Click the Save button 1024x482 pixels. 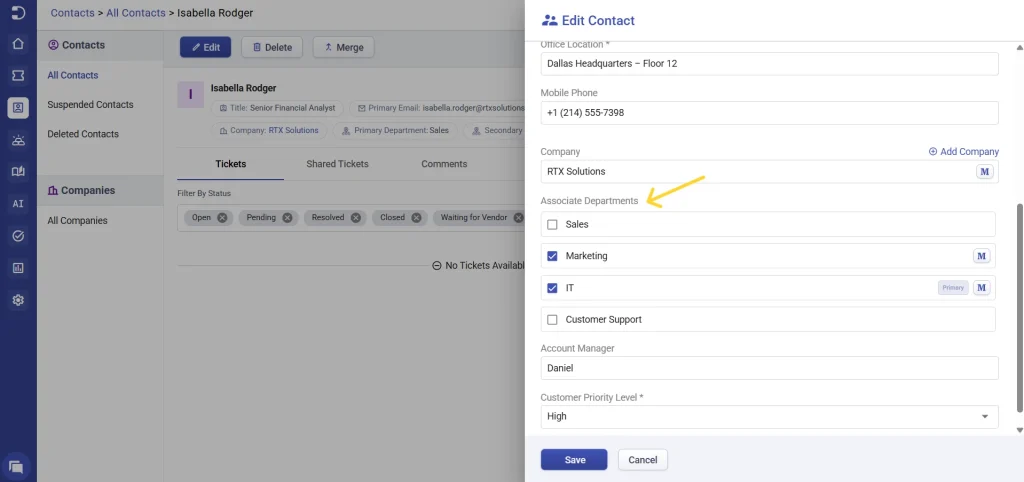coord(574,460)
